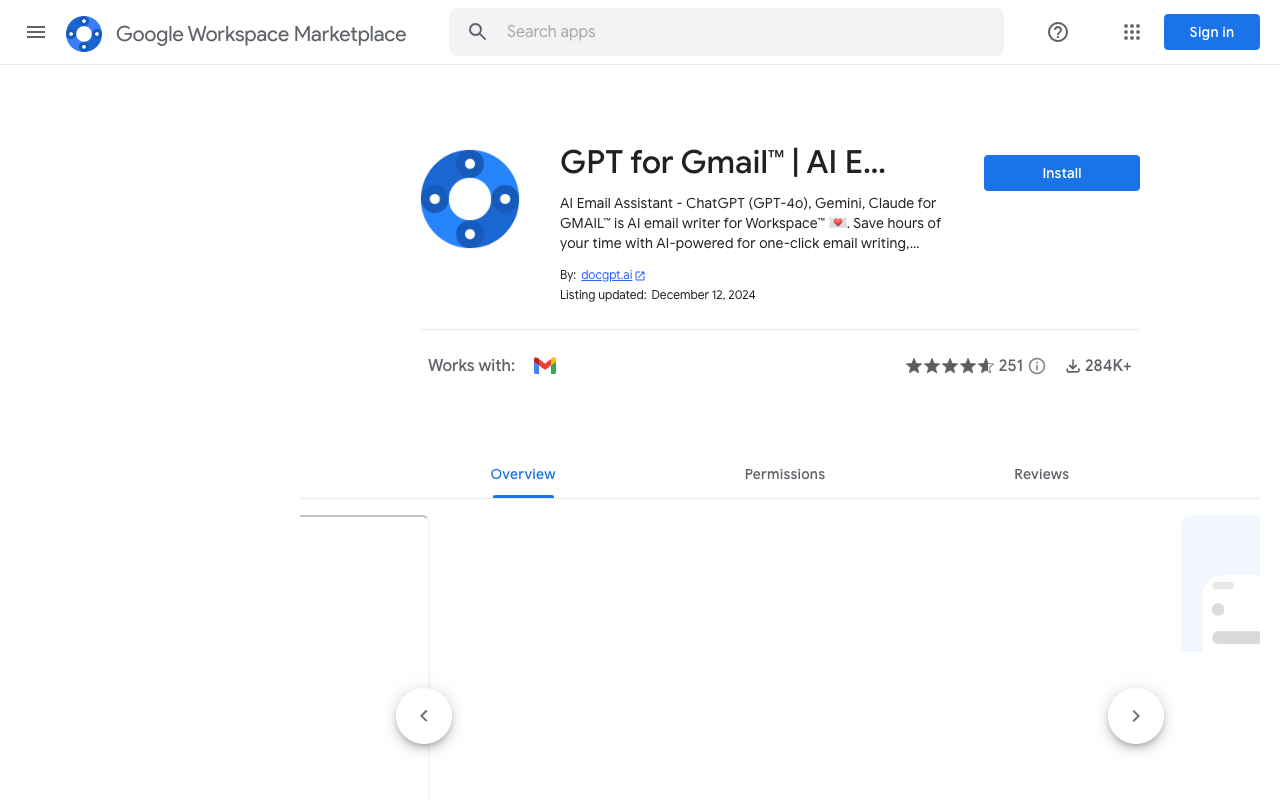
Task: Click the 251 ratings count
Action: pyautogui.click(x=1011, y=366)
